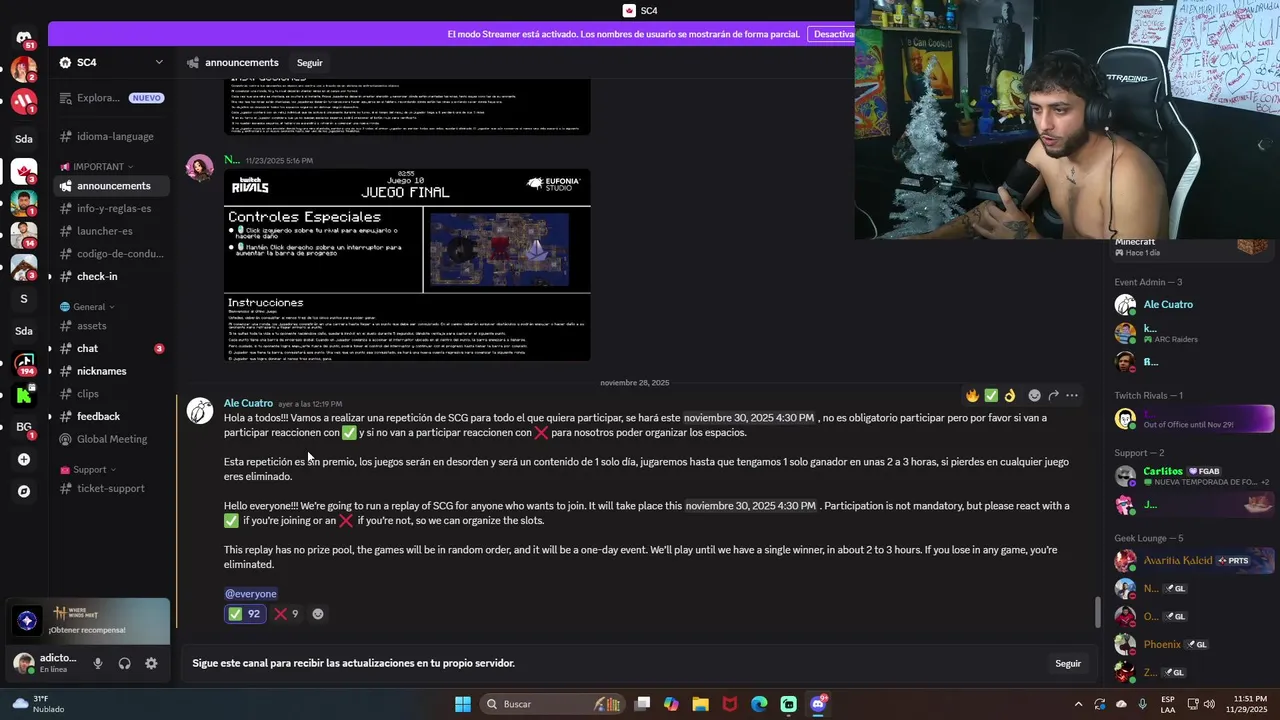Open the launcher-es channel
1280x720 pixels.
111,231
